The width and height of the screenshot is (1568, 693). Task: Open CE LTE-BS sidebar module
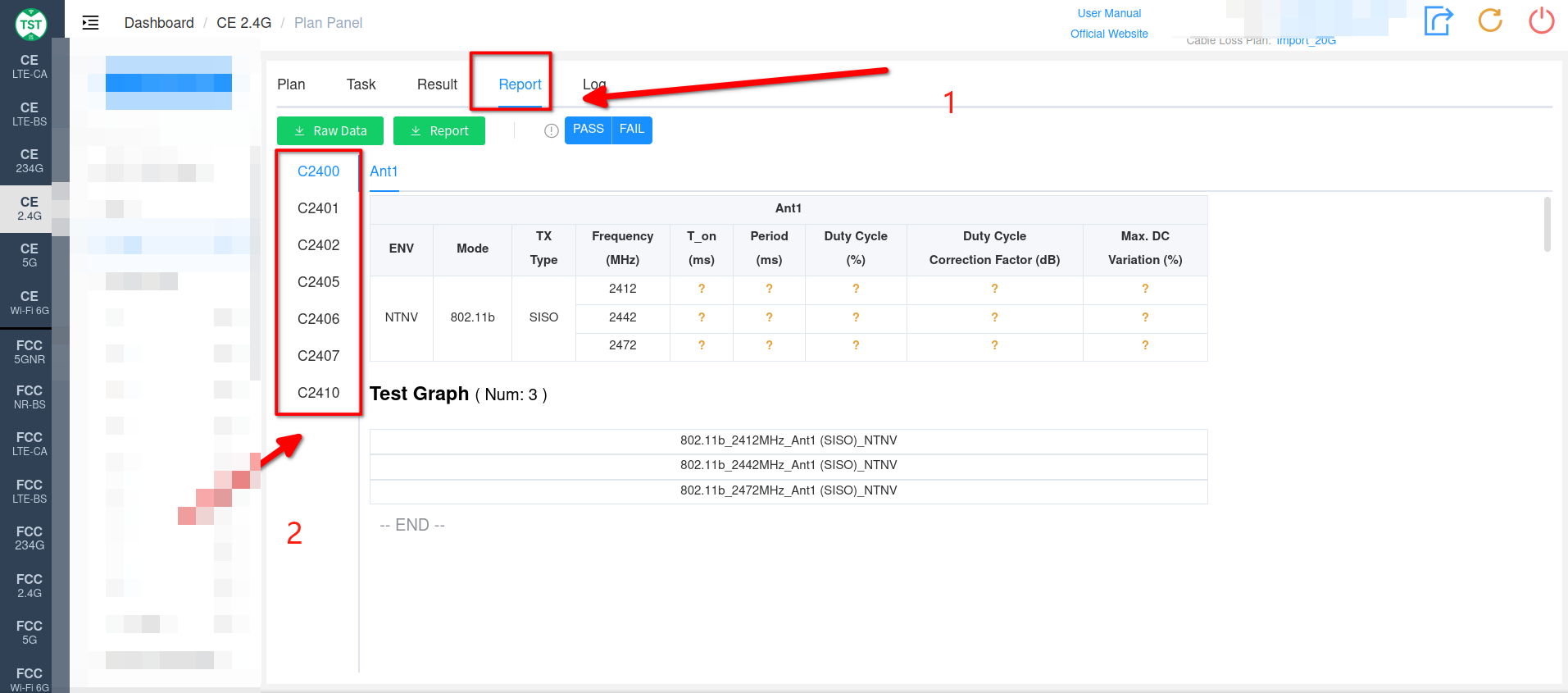30,114
